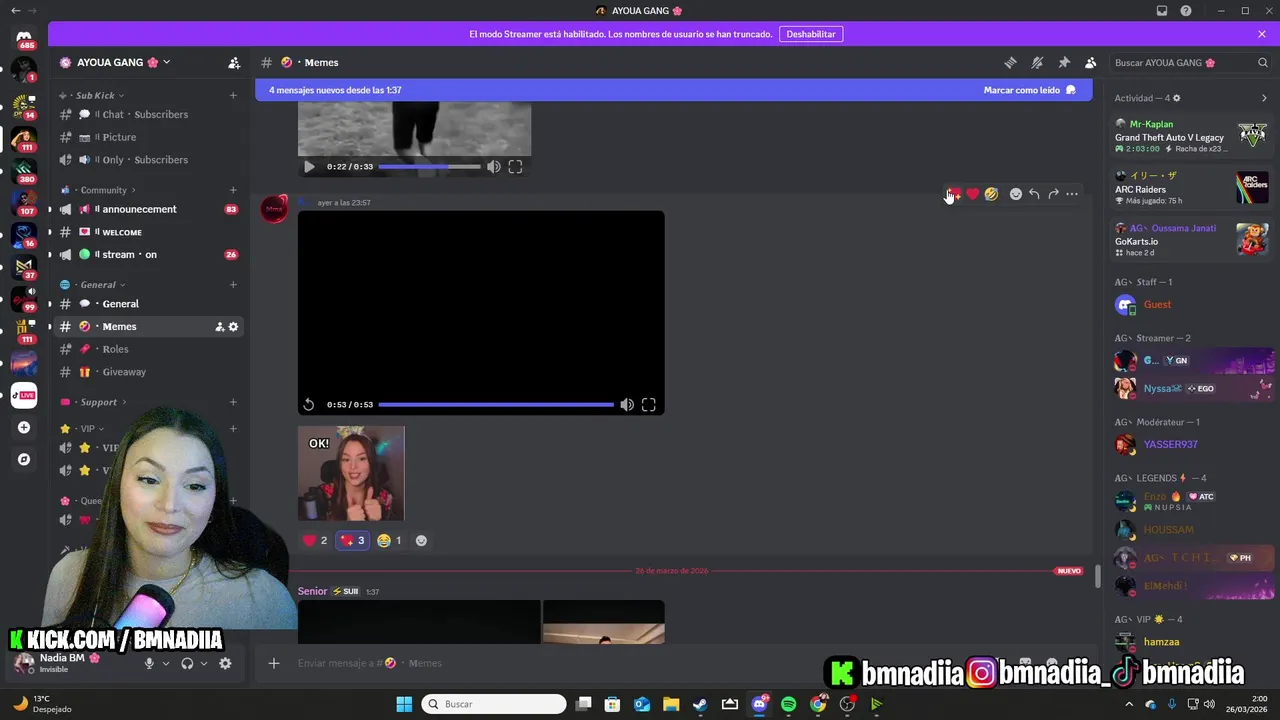Invite people icon next to AYOUA GANG
The image size is (1280, 720).
tap(234, 62)
